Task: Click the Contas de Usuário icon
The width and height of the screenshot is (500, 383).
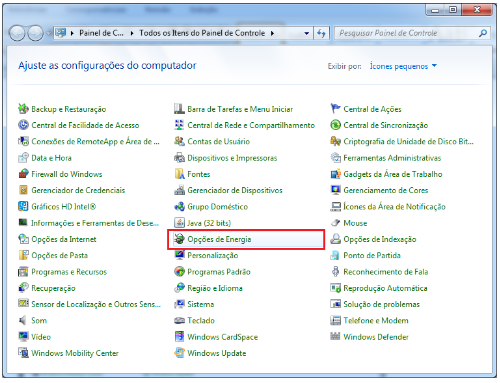Action: click(179, 141)
